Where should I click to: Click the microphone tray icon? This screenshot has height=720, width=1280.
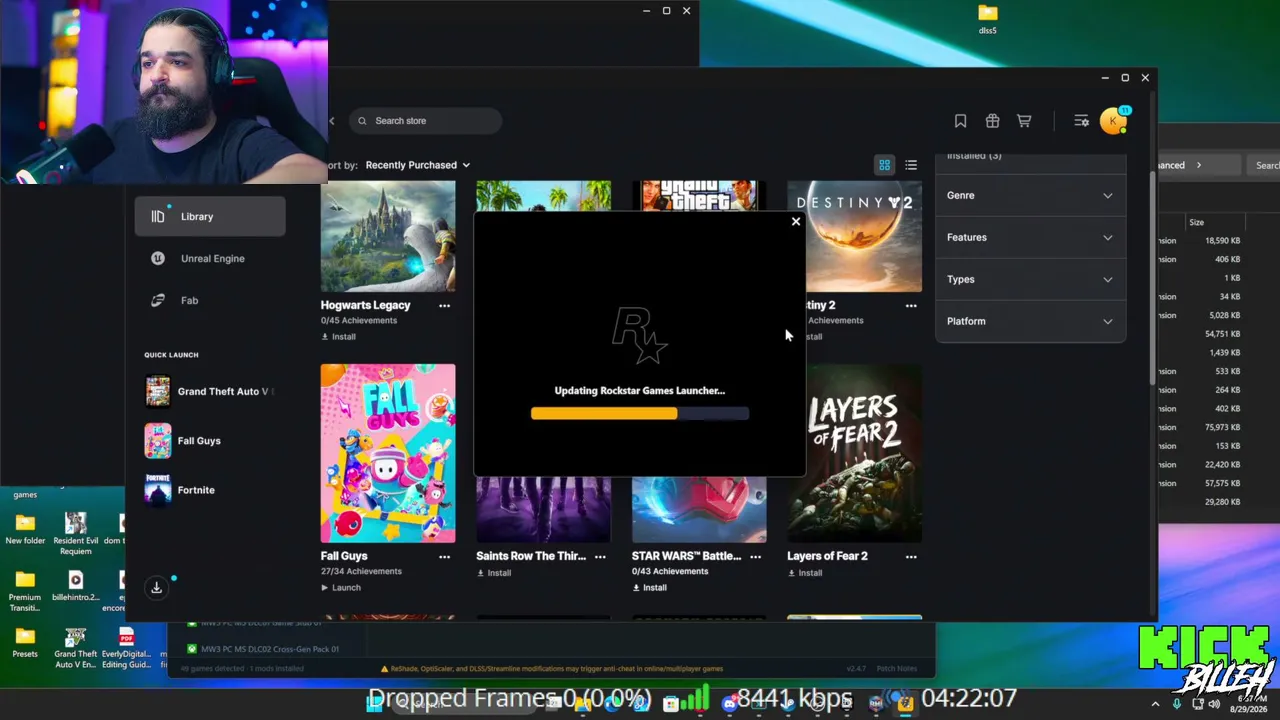pos(1177,704)
